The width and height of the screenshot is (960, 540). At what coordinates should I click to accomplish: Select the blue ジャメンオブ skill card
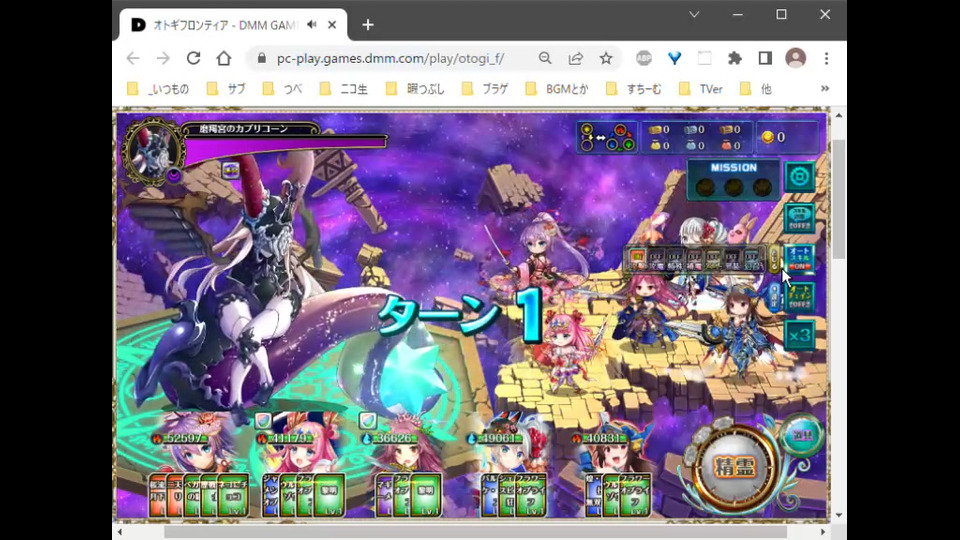[271, 495]
